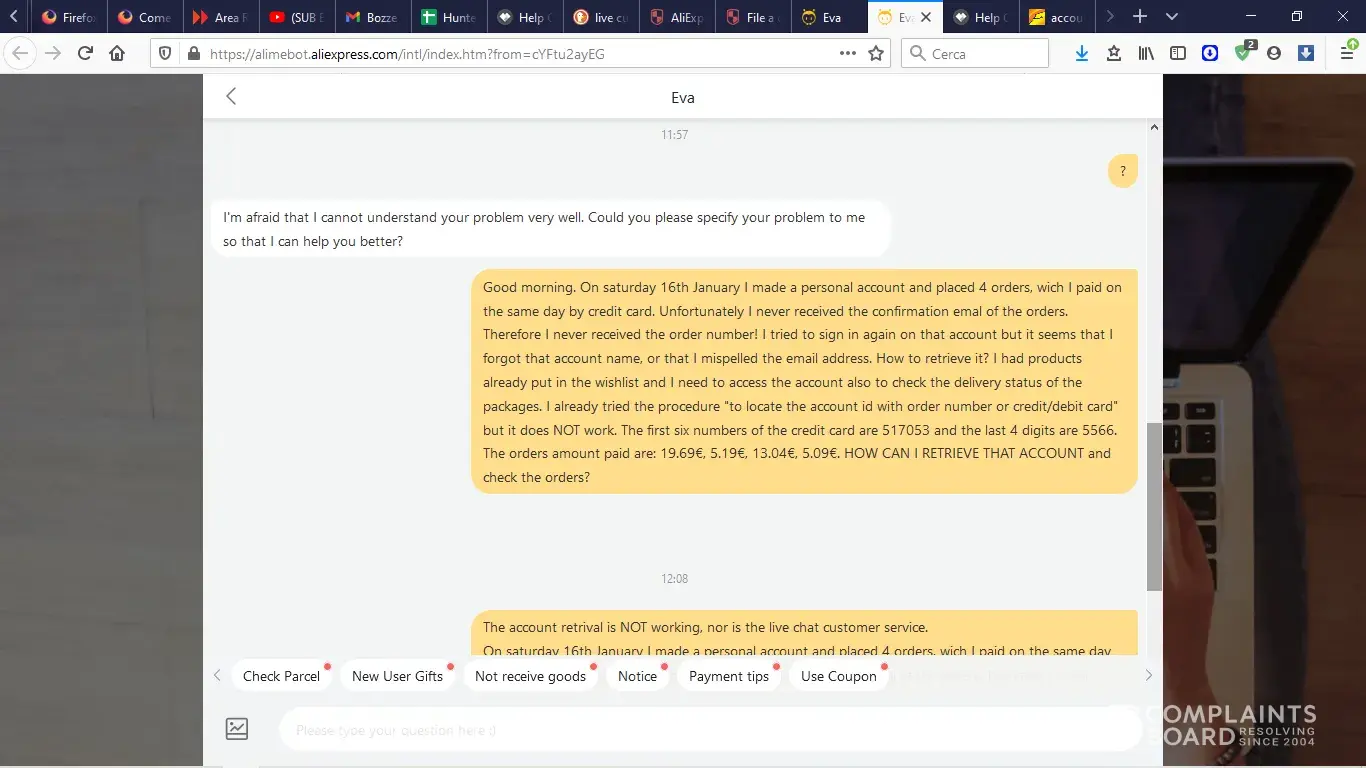Go back to the previous page in Firefox

click(x=20, y=53)
